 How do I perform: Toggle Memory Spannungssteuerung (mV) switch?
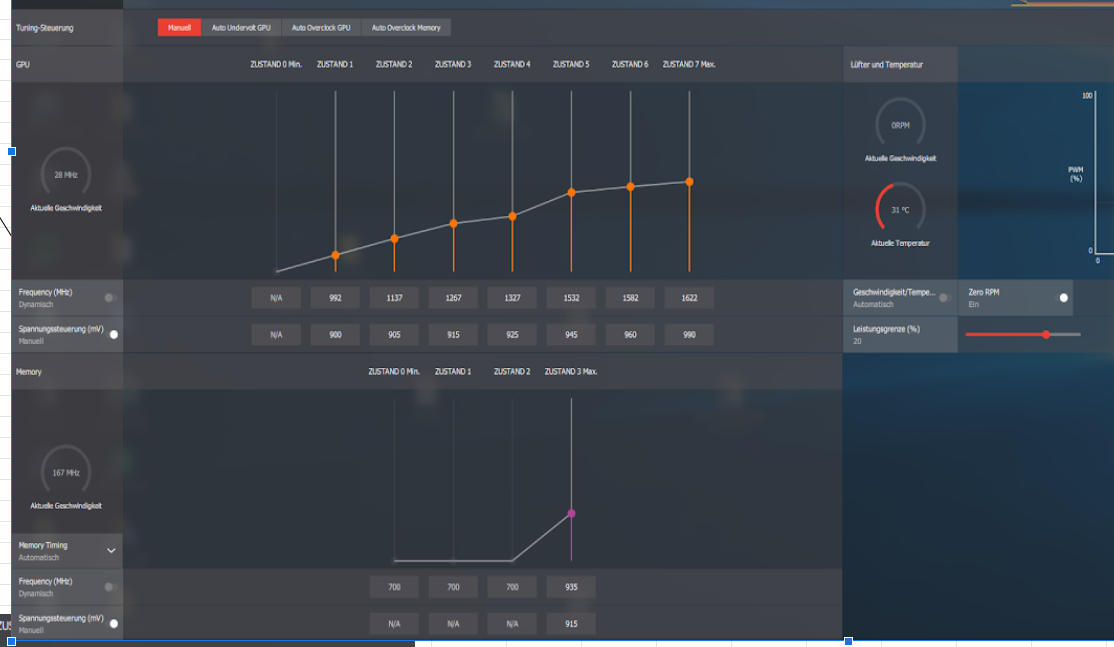(x=112, y=624)
